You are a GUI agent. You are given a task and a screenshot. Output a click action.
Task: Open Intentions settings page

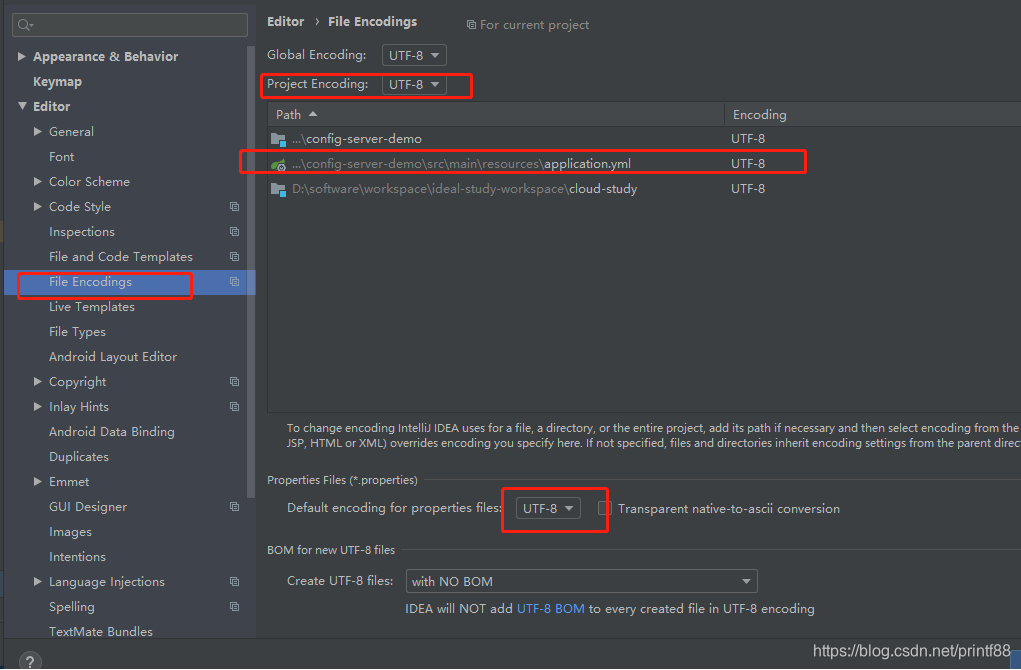point(77,557)
